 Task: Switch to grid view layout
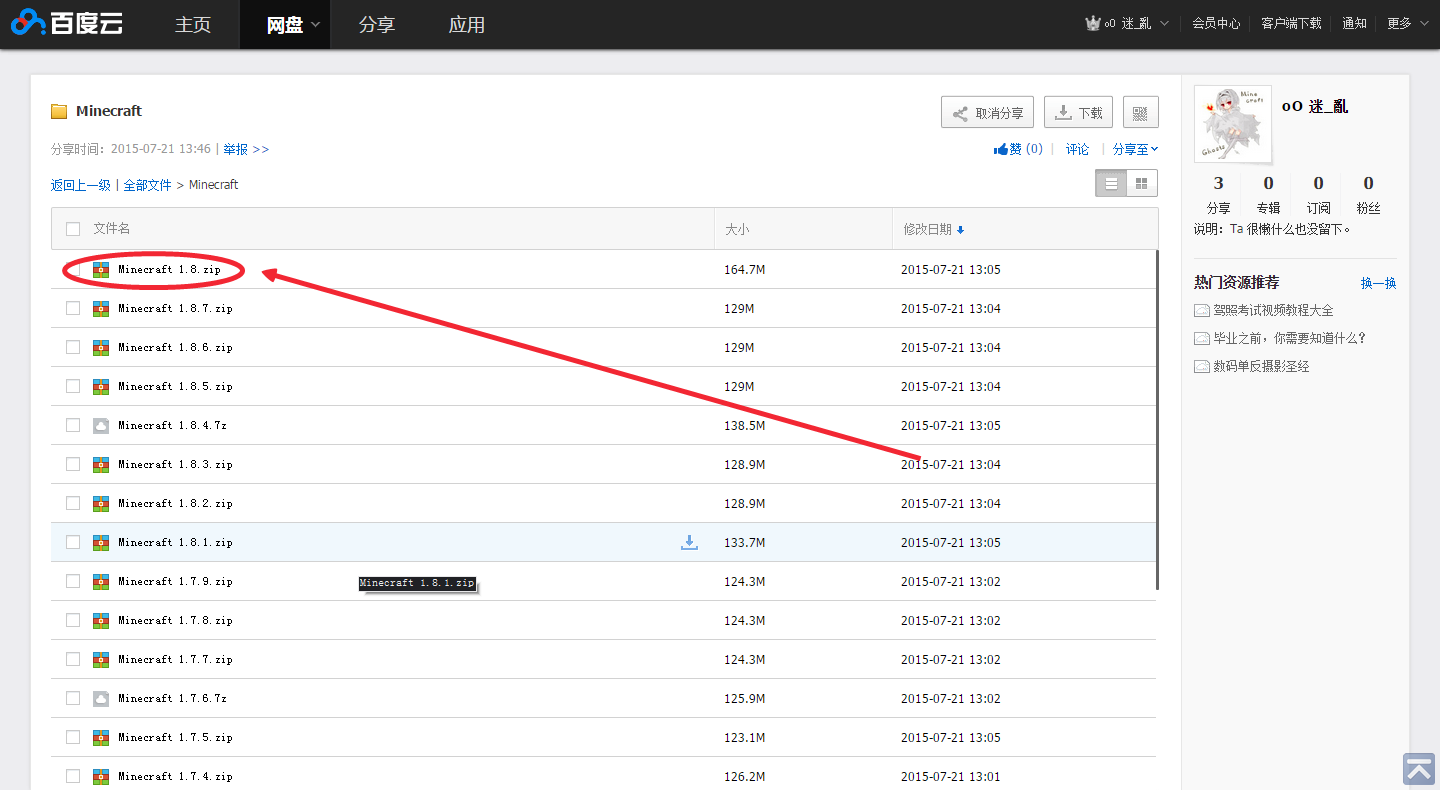click(1141, 184)
